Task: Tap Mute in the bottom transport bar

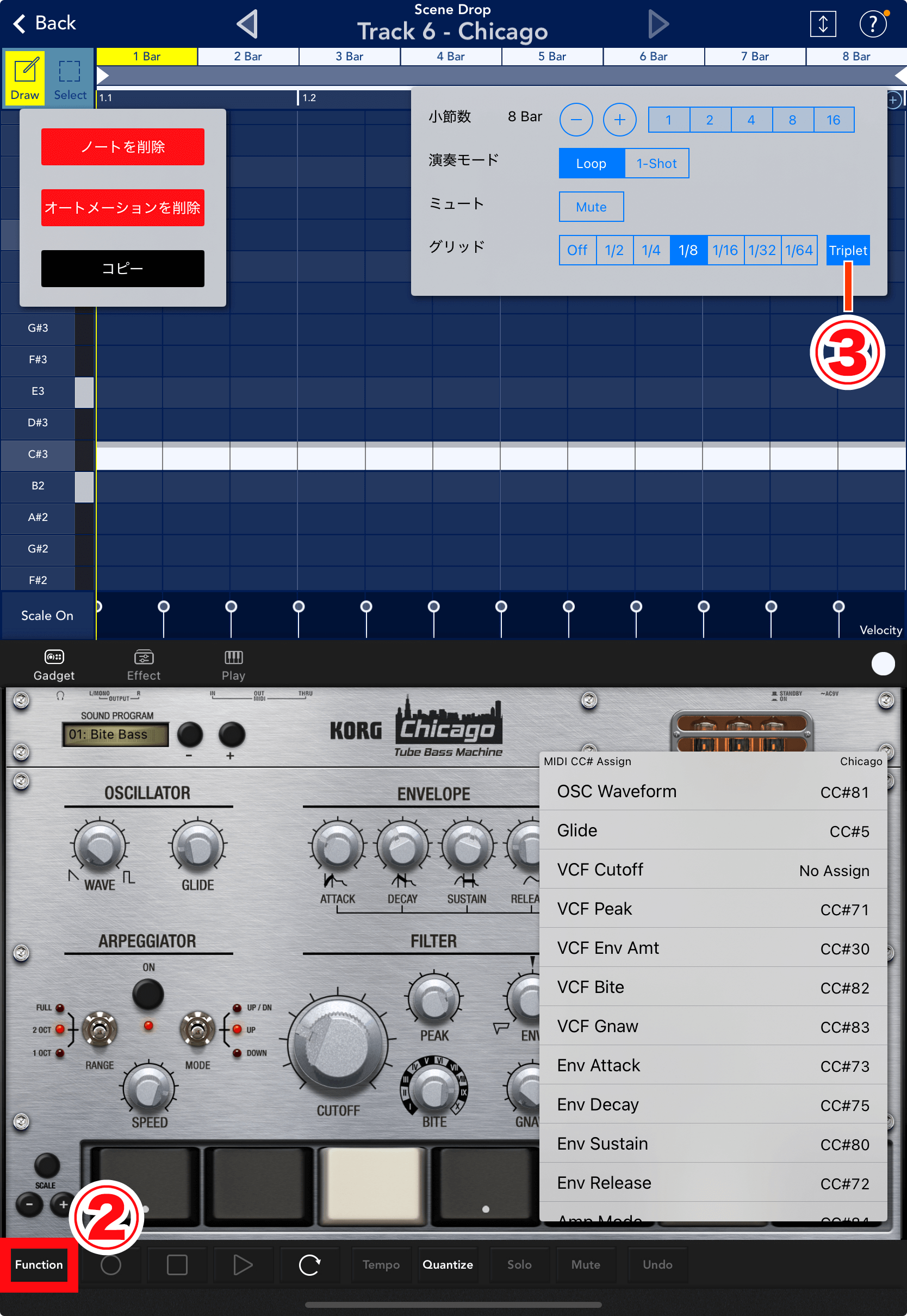Action: point(586,1264)
